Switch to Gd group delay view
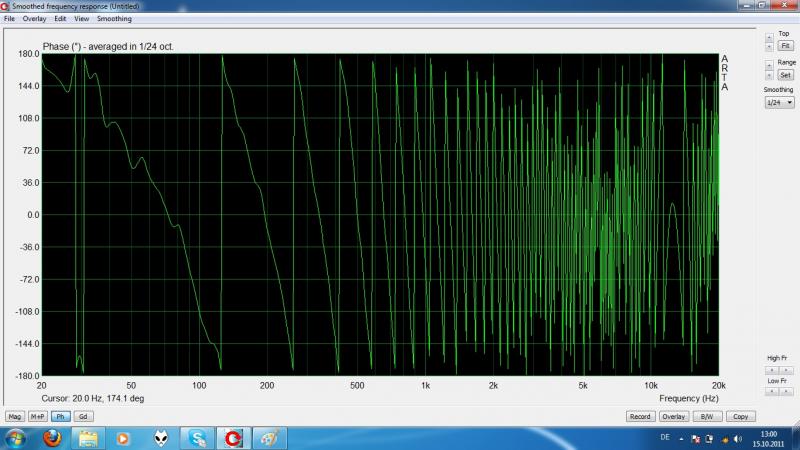800x450 pixels. (x=83, y=416)
